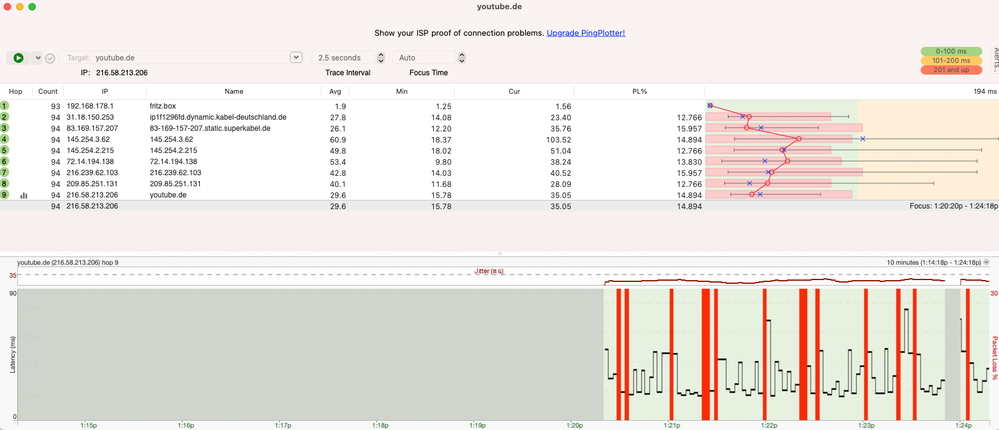999x430 pixels.
Task: Click the Trace Interval box showing 2.5 seconds
Action: pos(343,57)
